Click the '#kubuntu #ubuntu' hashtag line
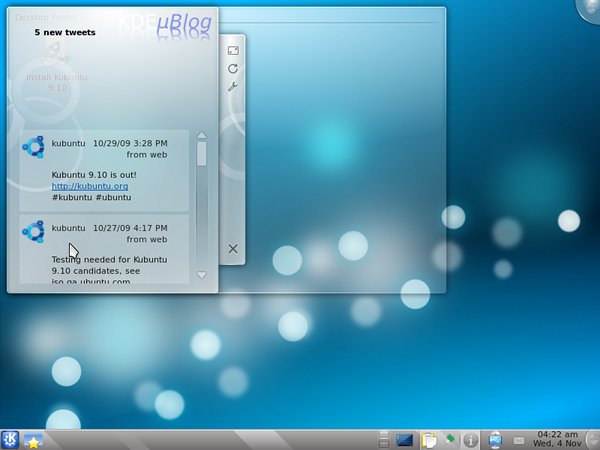The image size is (600, 450). [91, 197]
